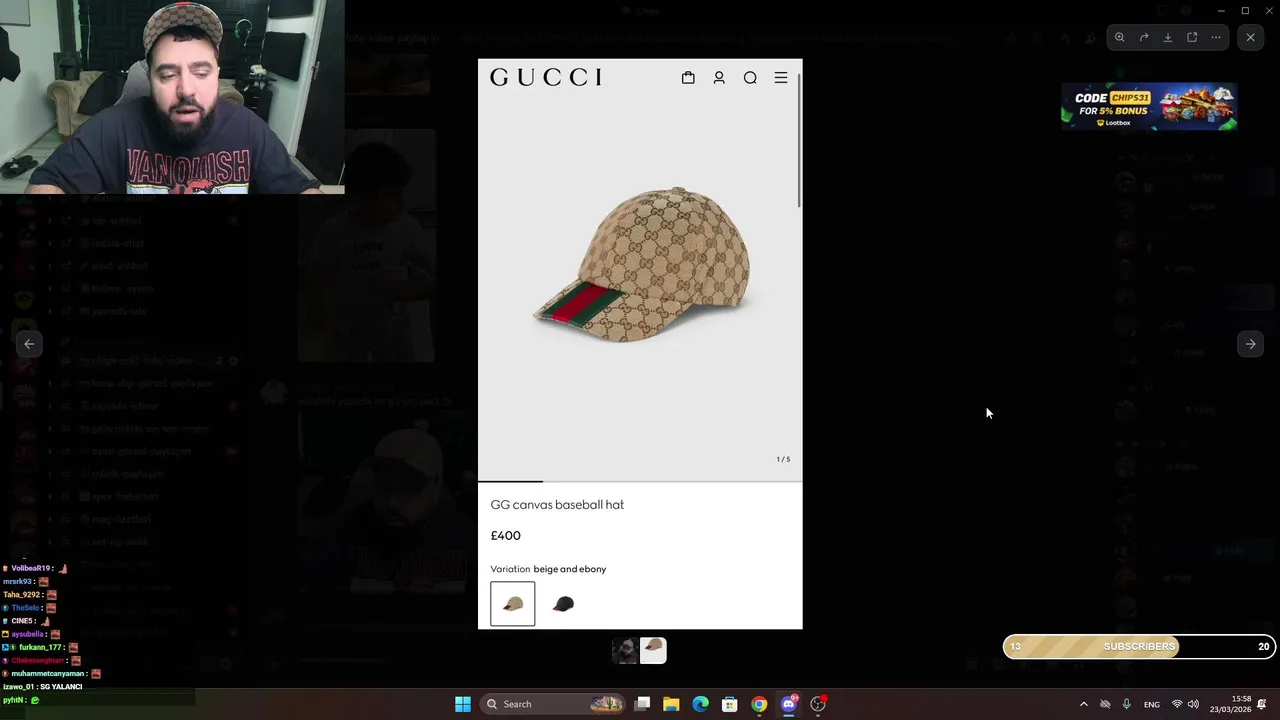This screenshot has height=720, width=1280.
Task: Click the hat product photo
Action: click(x=641, y=265)
